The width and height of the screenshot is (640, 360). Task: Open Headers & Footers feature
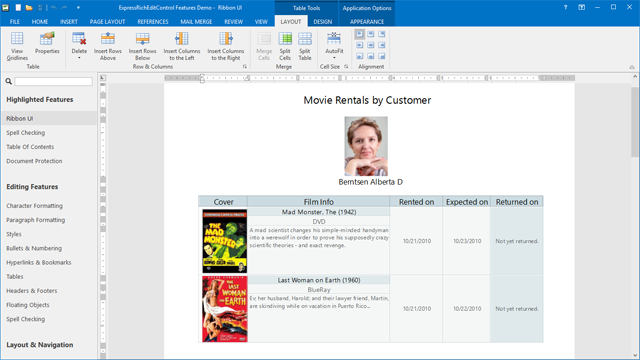(x=31, y=291)
